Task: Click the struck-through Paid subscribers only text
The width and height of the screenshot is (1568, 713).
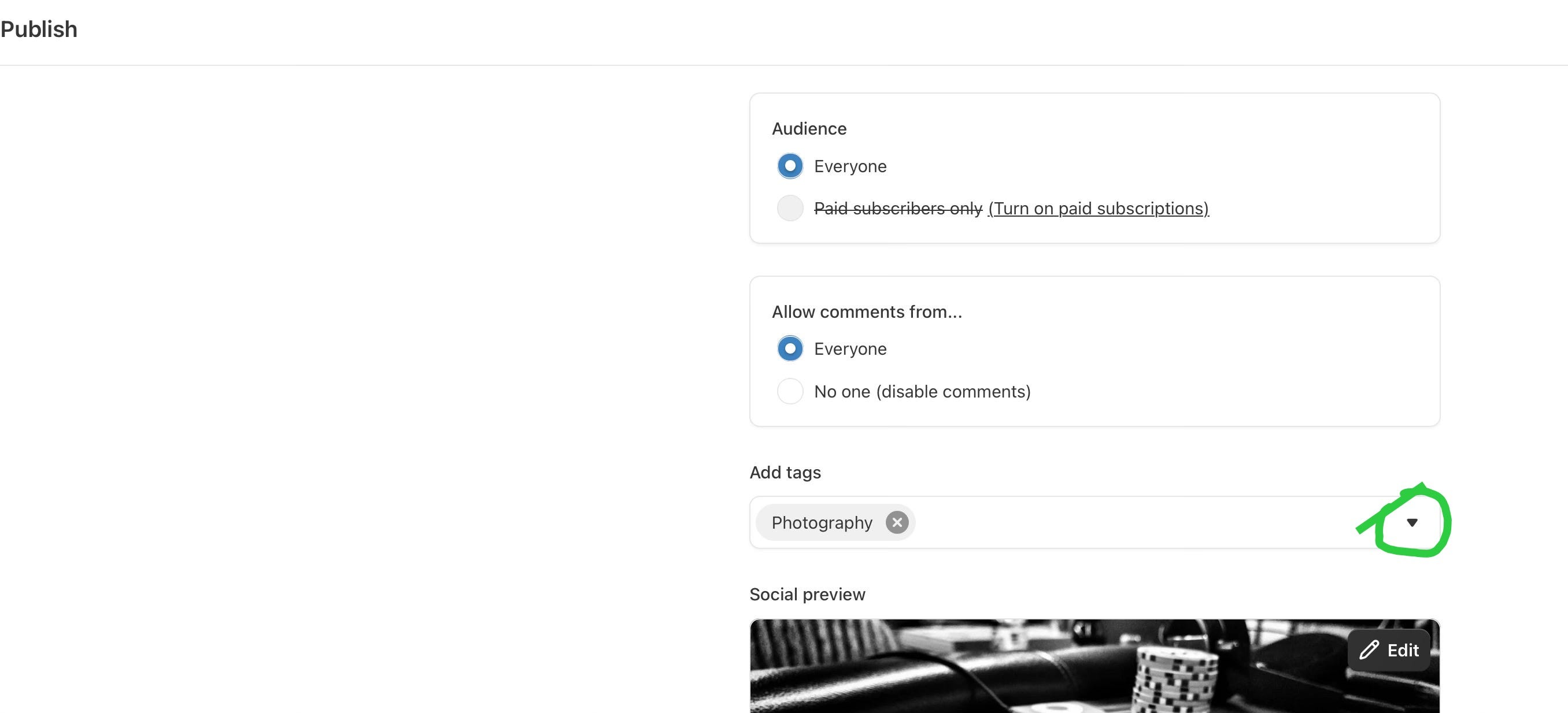Action: click(x=898, y=208)
